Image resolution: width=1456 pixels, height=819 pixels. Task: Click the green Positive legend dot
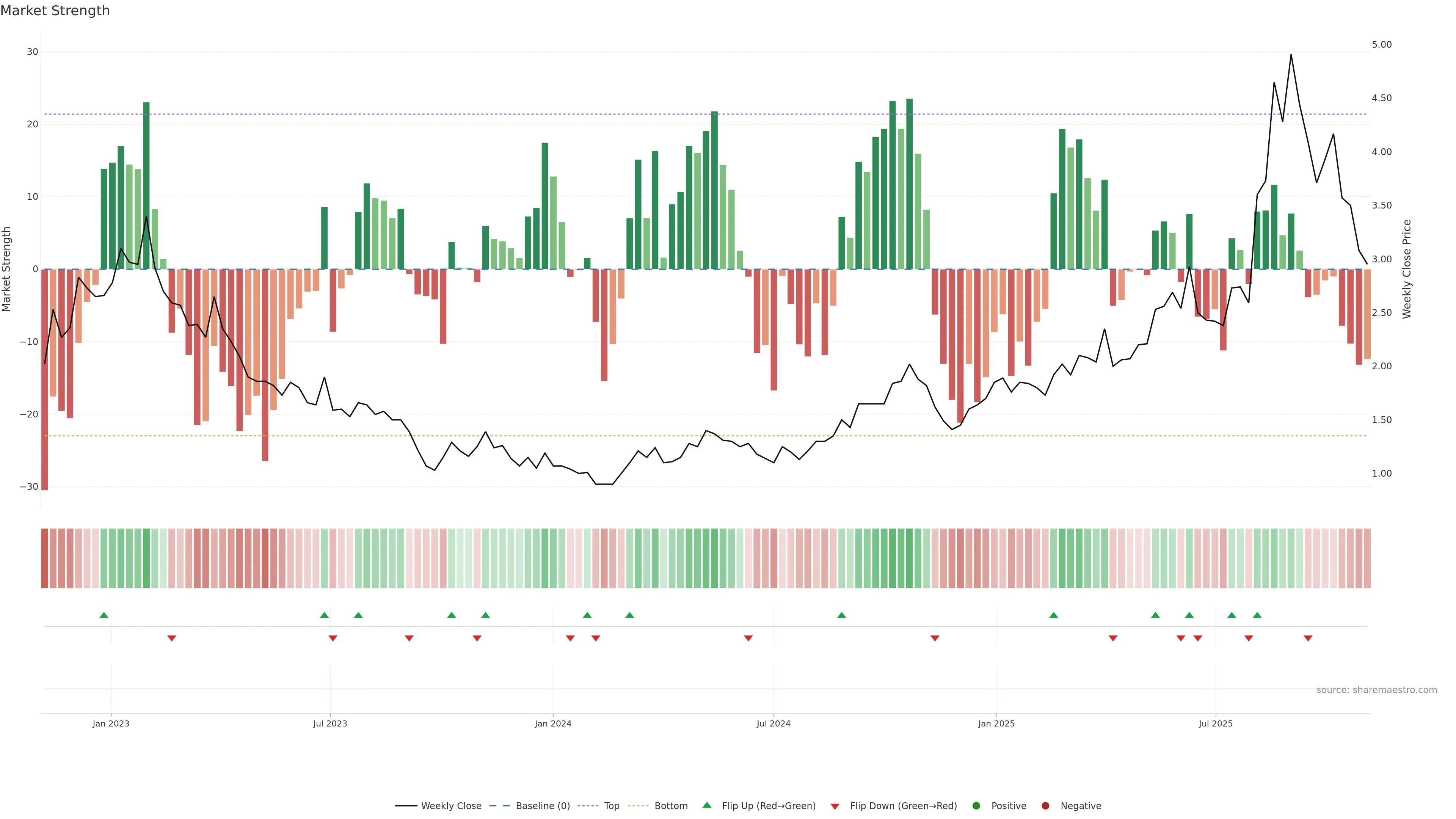point(976,806)
